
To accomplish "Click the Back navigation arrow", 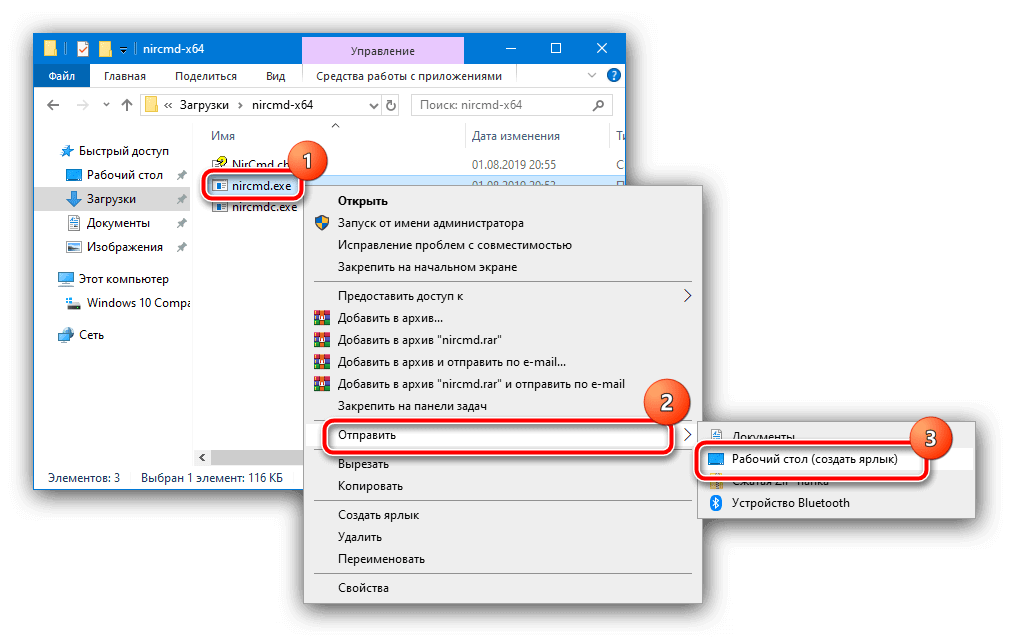I will [x=53, y=105].
